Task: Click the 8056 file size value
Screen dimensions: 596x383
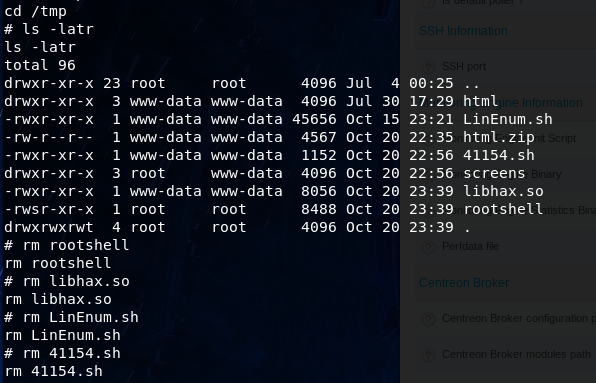Action: [x=319, y=191]
